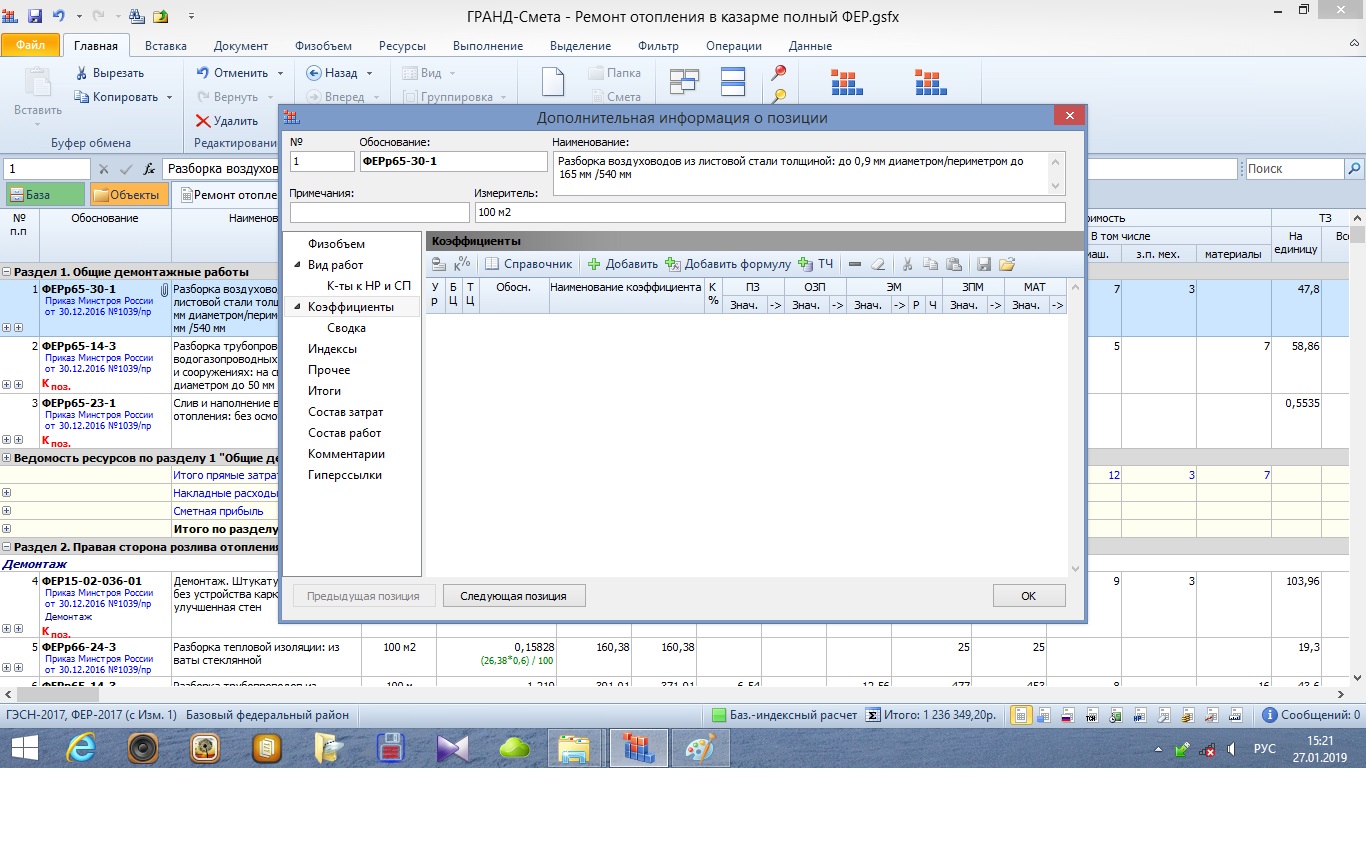Switch to the Физобъем ribbon tab

pyautogui.click(x=323, y=46)
